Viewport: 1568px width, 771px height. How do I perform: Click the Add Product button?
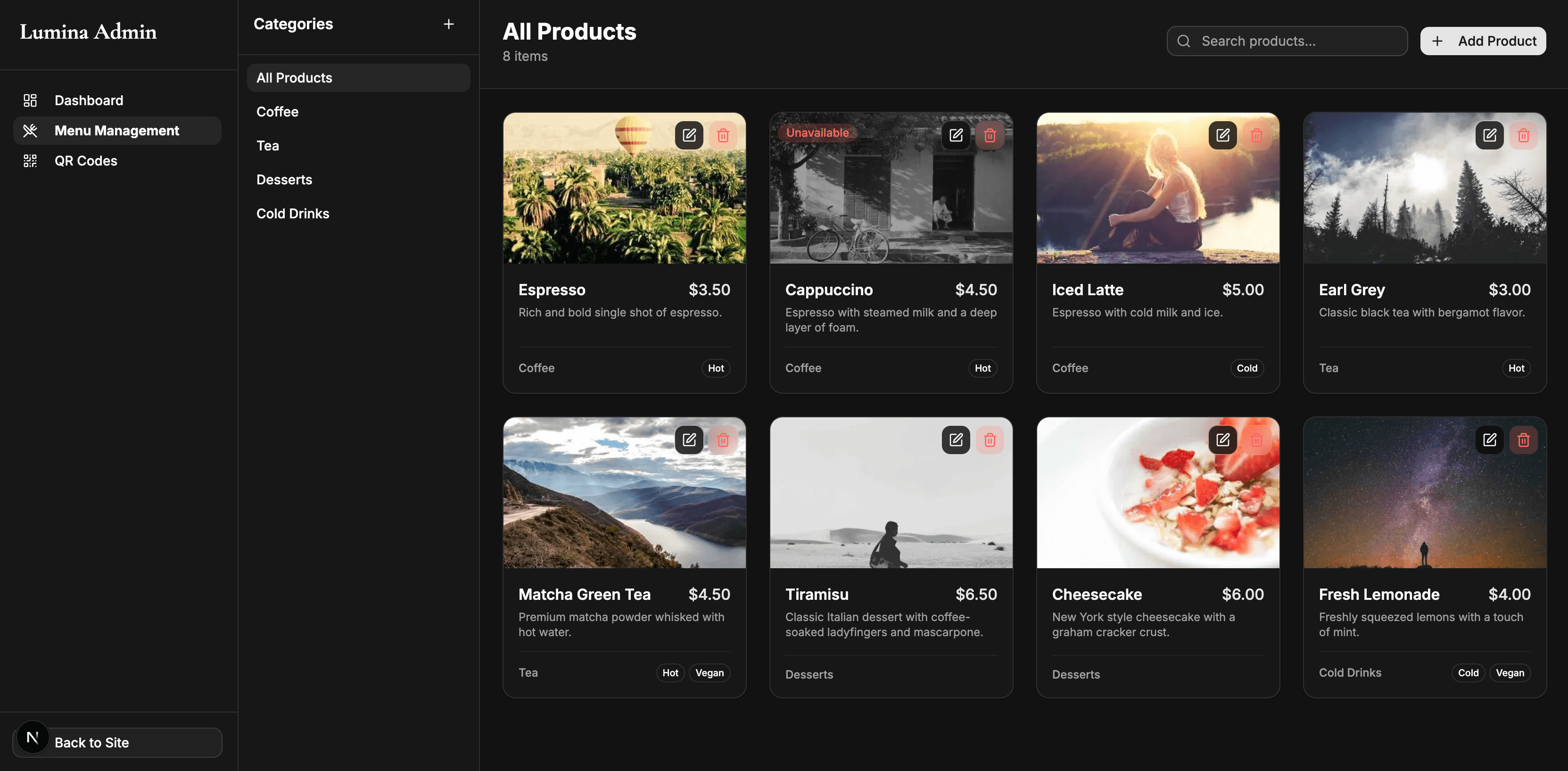point(1483,41)
